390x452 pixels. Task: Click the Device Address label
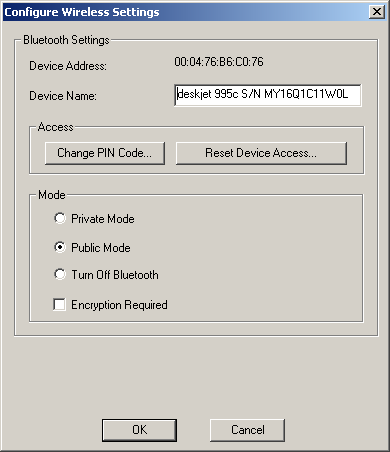[x=68, y=66]
